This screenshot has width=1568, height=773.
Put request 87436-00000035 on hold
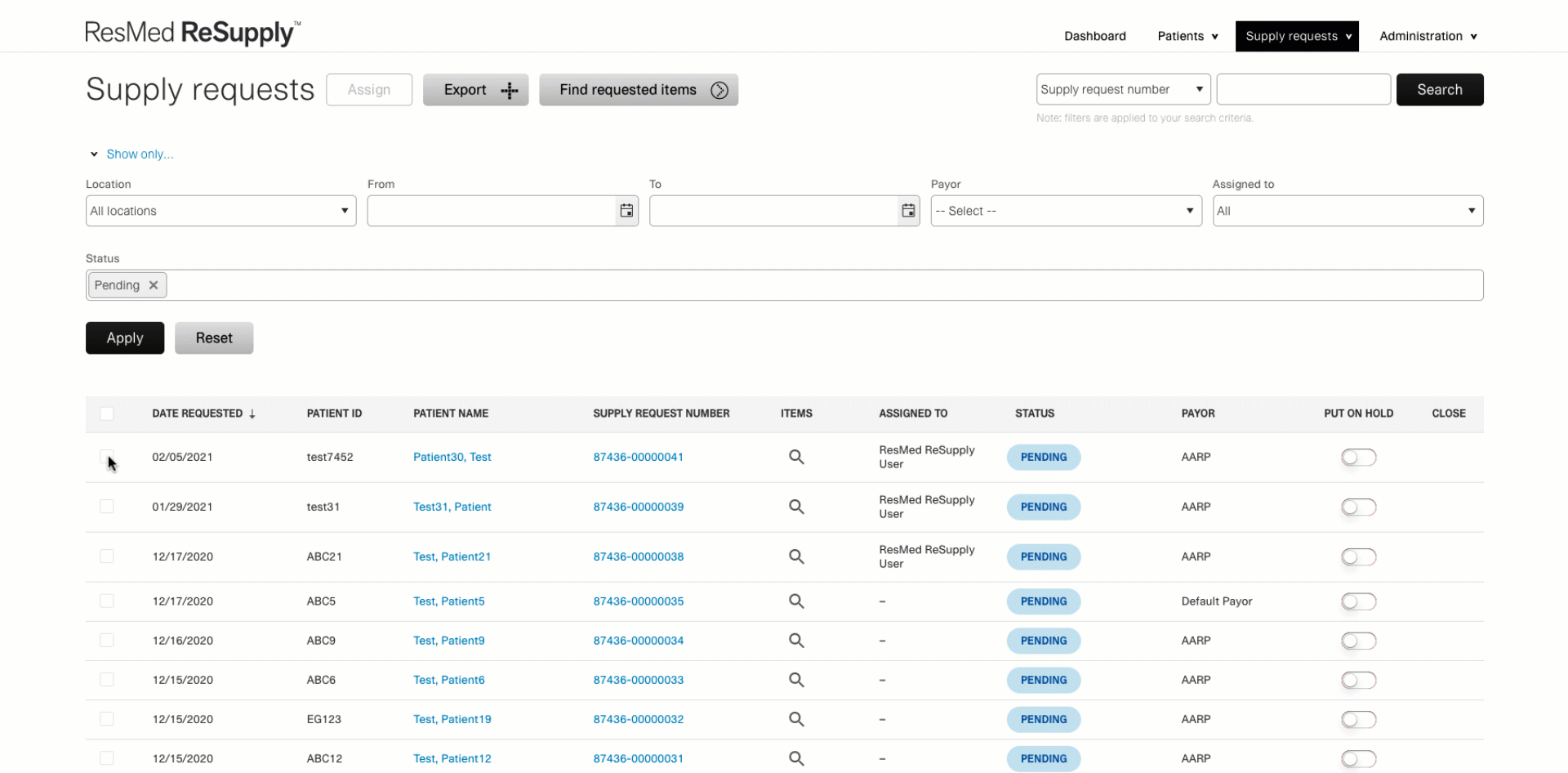tap(1358, 601)
